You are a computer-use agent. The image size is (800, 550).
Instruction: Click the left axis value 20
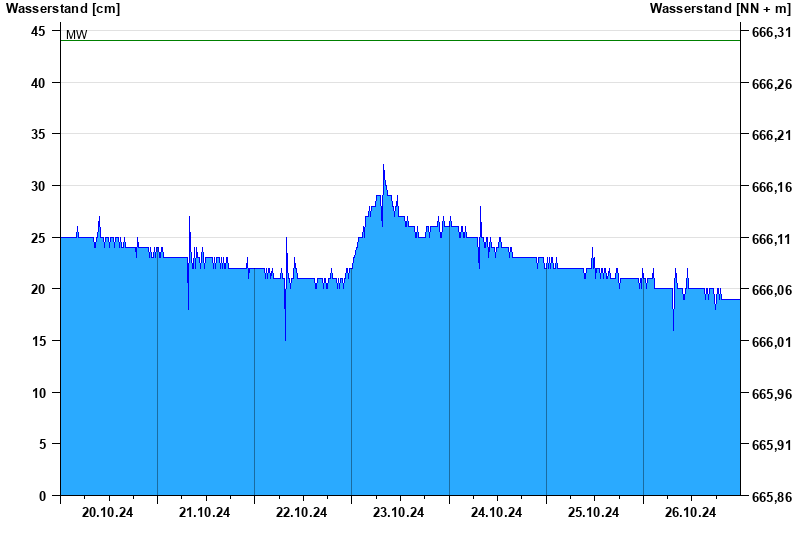coord(38,289)
